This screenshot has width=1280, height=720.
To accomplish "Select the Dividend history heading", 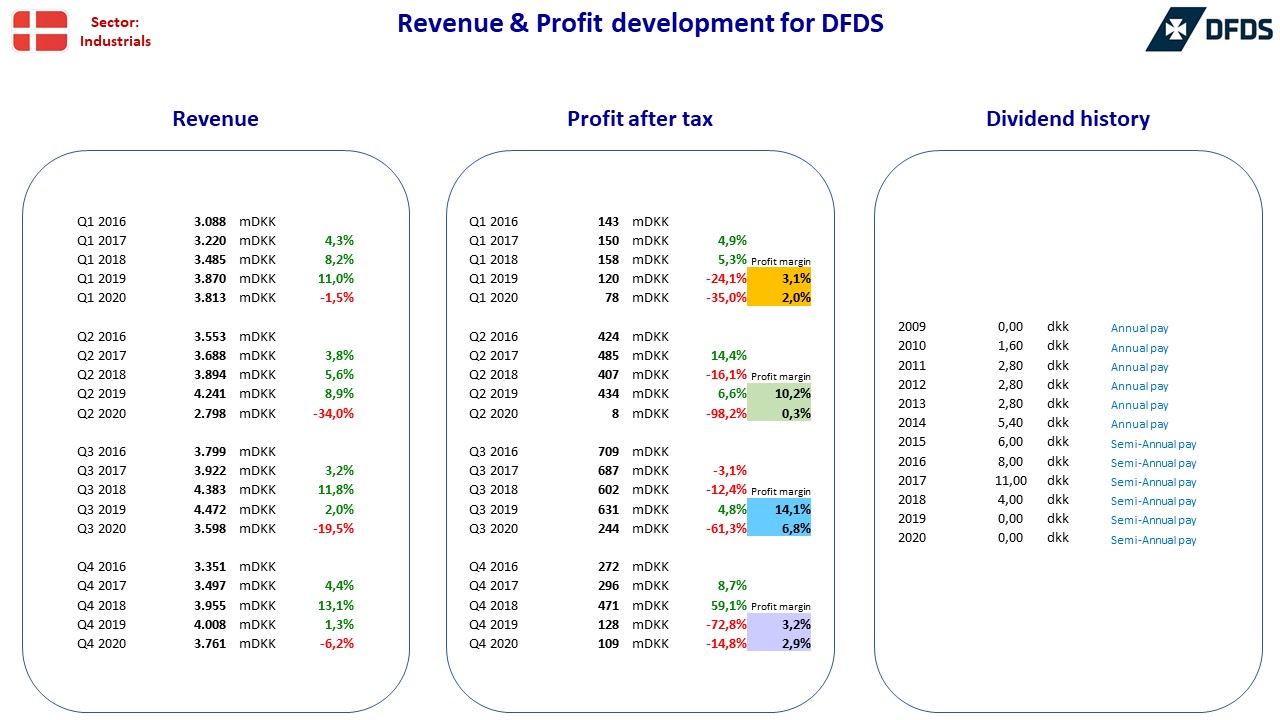I will click(1068, 119).
